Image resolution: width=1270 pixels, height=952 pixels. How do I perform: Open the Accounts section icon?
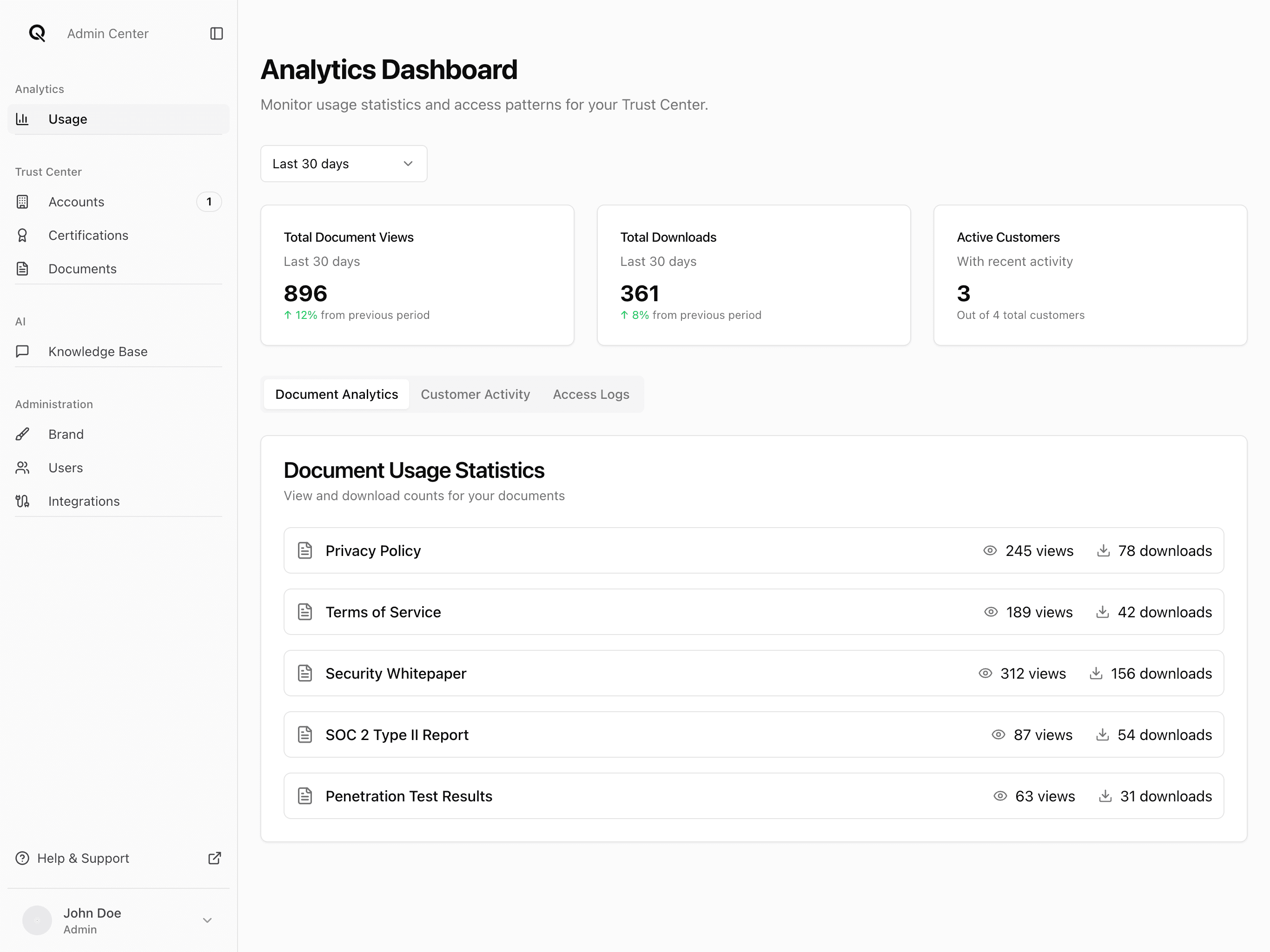[22, 202]
